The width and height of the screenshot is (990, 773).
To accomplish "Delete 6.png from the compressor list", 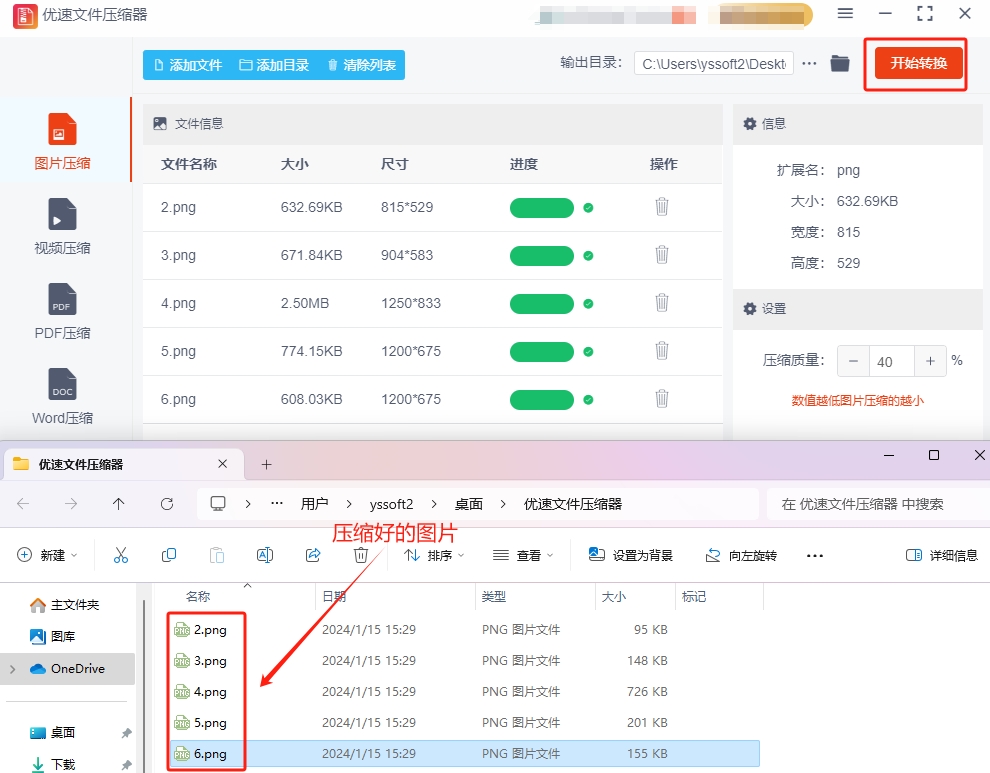I will click(x=662, y=398).
